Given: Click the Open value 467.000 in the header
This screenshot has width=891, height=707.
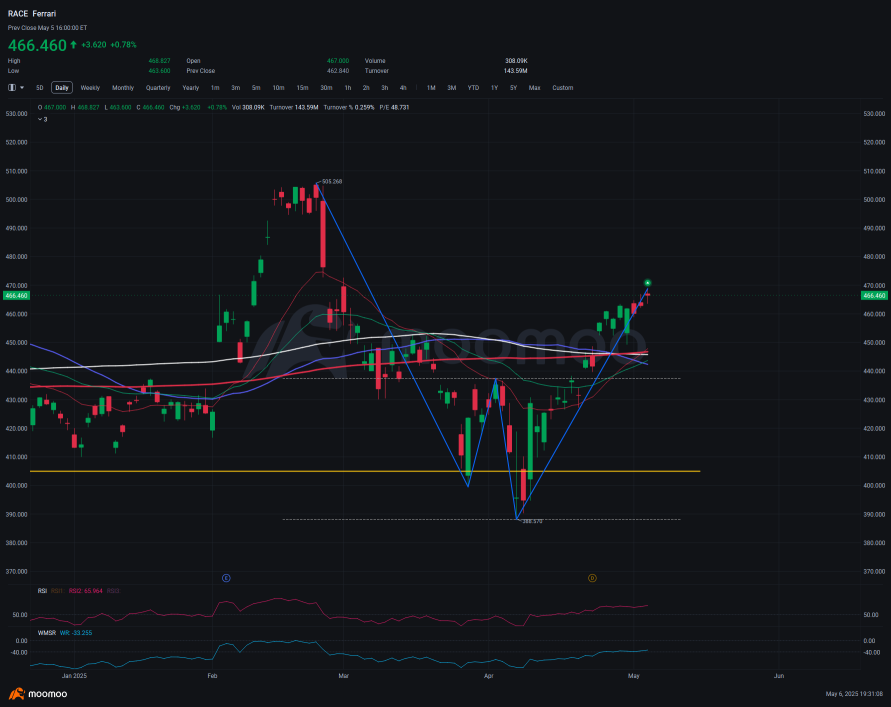Looking at the screenshot, I should [338, 60].
